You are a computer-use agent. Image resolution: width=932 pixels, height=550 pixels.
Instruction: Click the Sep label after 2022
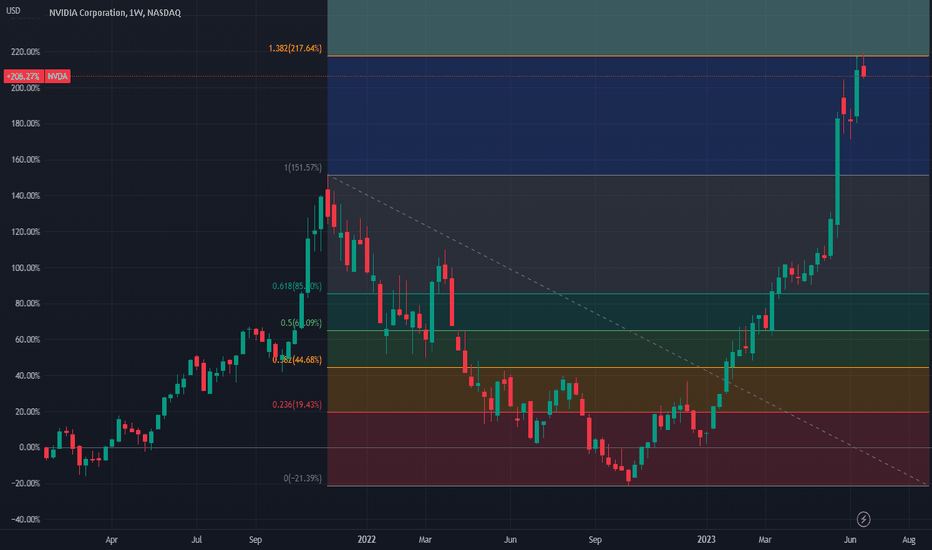[595, 540]
